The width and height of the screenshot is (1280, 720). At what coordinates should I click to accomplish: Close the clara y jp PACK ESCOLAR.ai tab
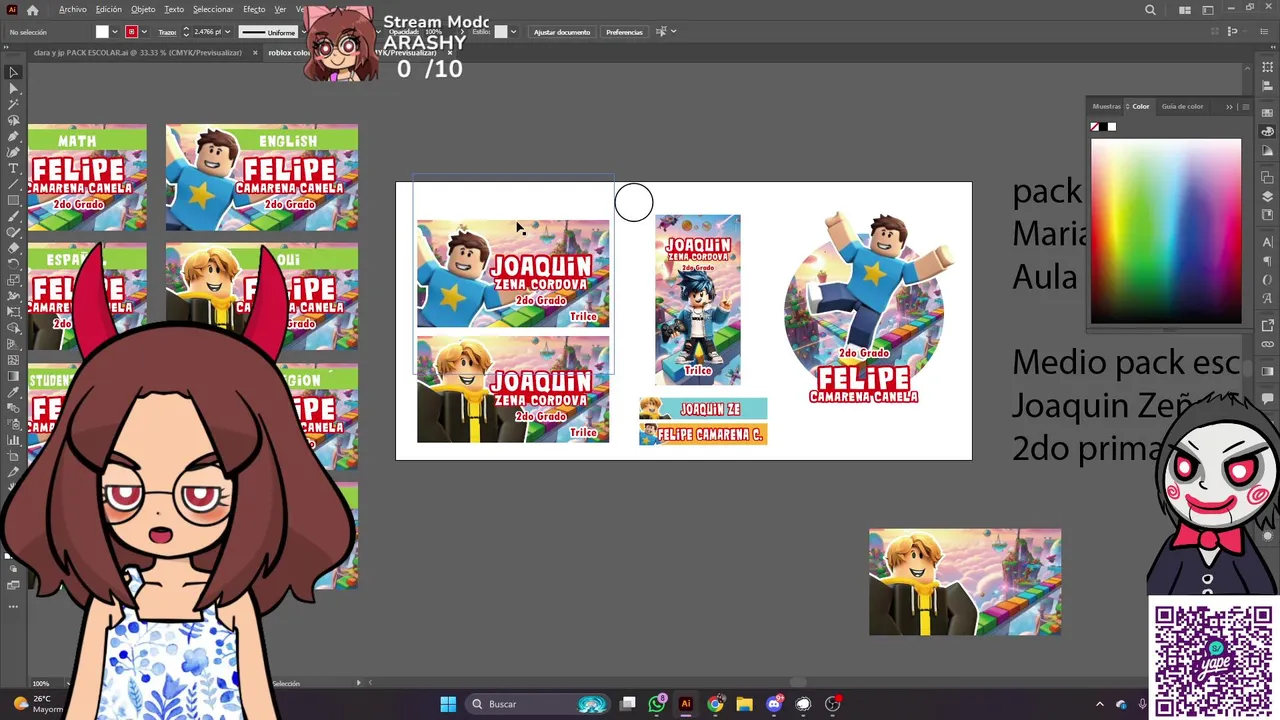click(x=253, y=52)
